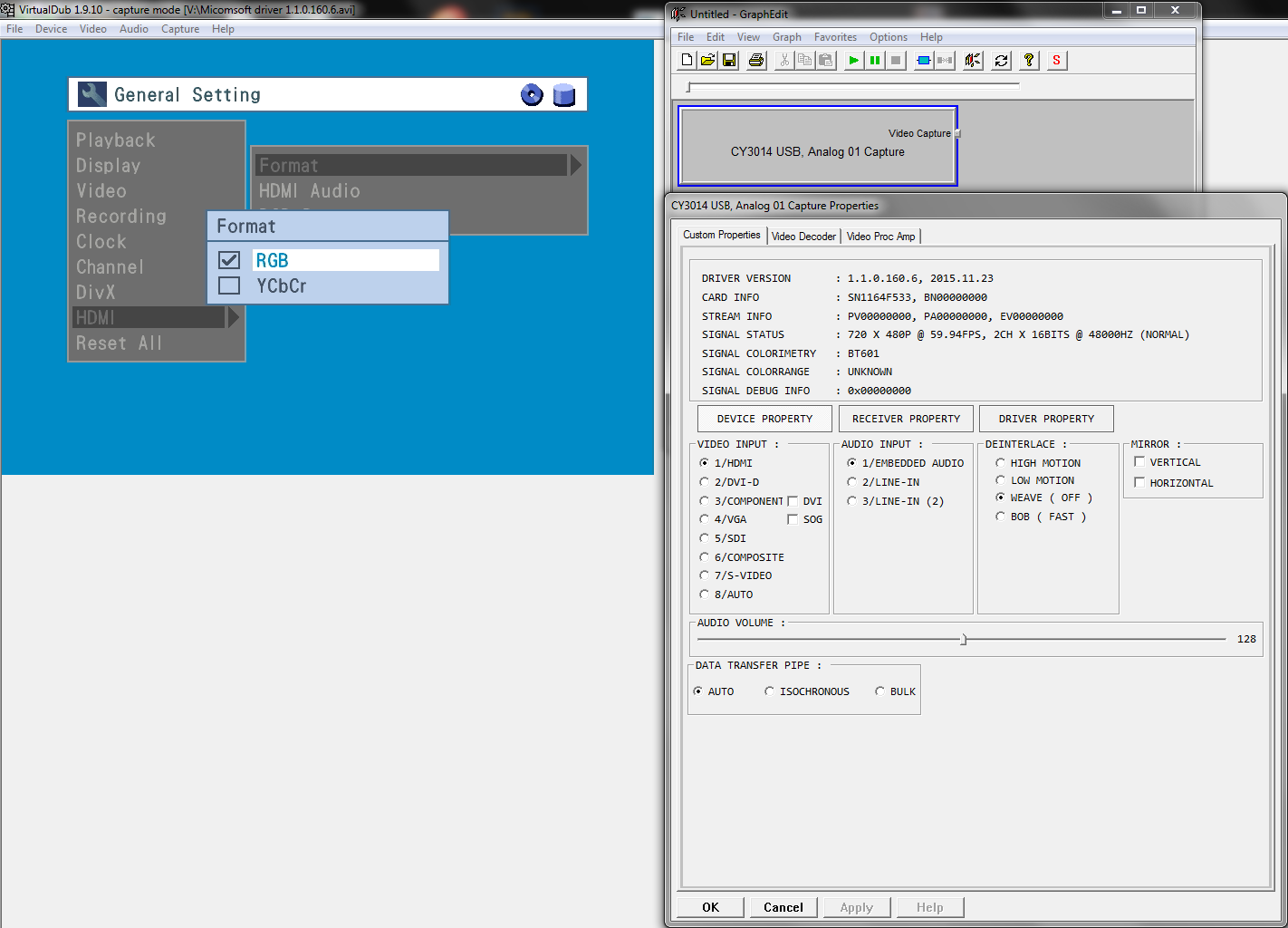Expand the HDMI submenu arrow
The height and width of the screenshot is (928, 1288).
234,318
